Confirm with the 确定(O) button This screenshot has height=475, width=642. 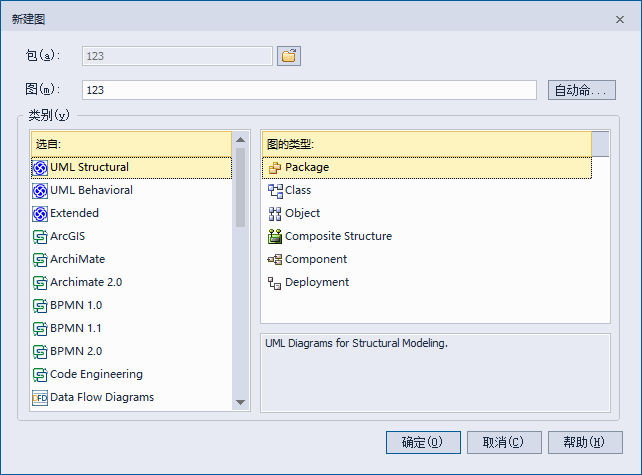[x=423, y=442]
